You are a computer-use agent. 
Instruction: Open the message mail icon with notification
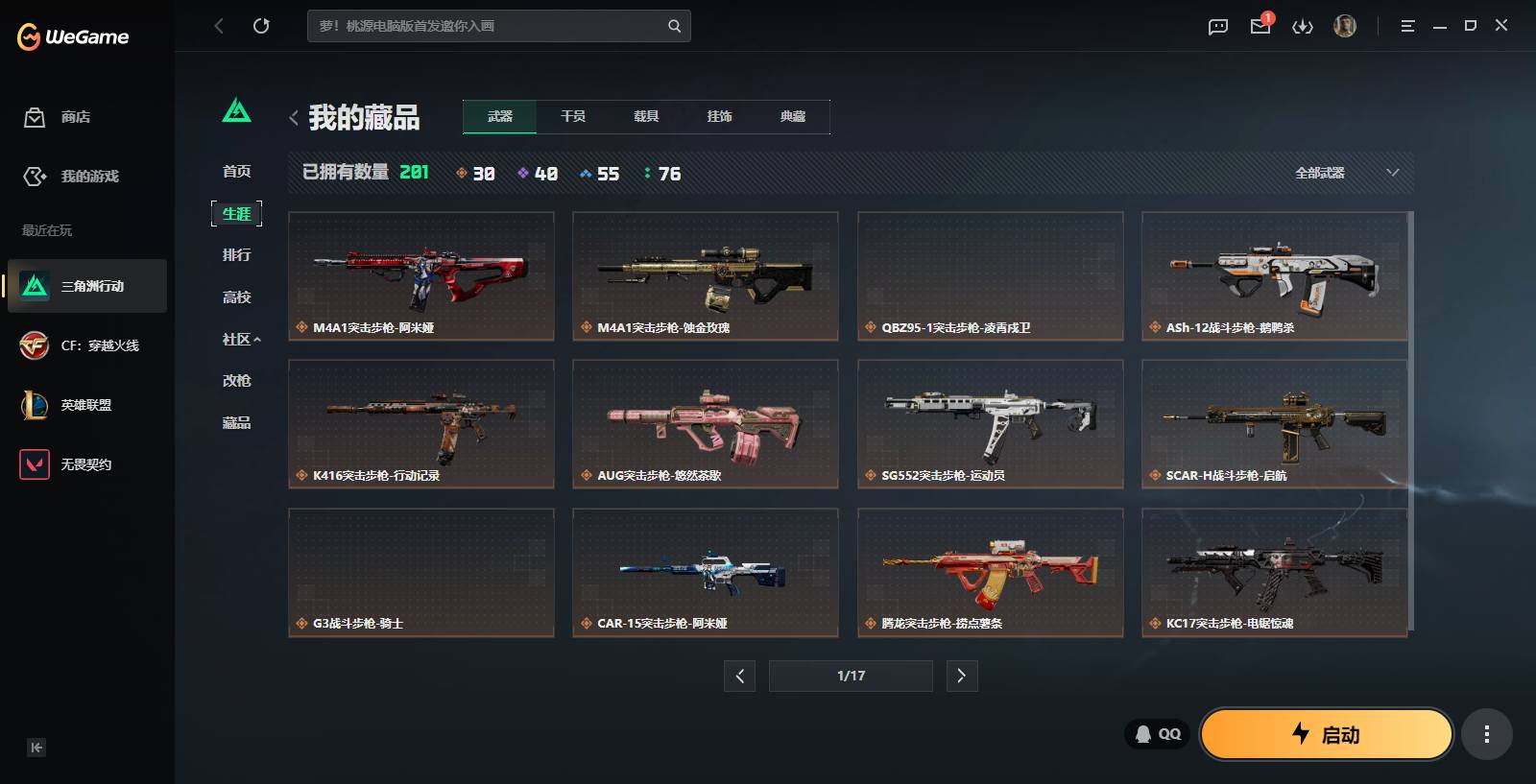[x=1260, y=26]
